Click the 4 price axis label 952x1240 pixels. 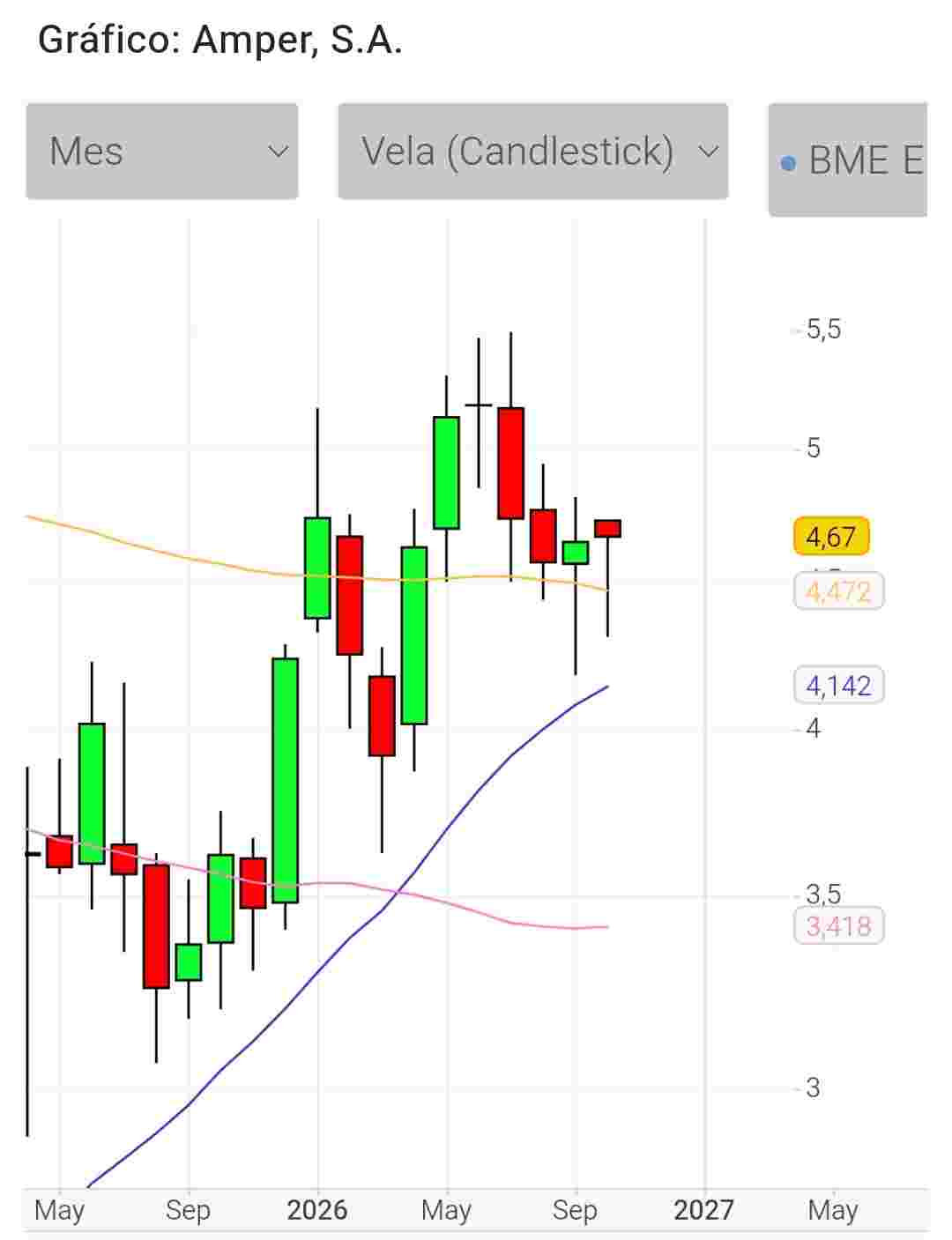813,728
